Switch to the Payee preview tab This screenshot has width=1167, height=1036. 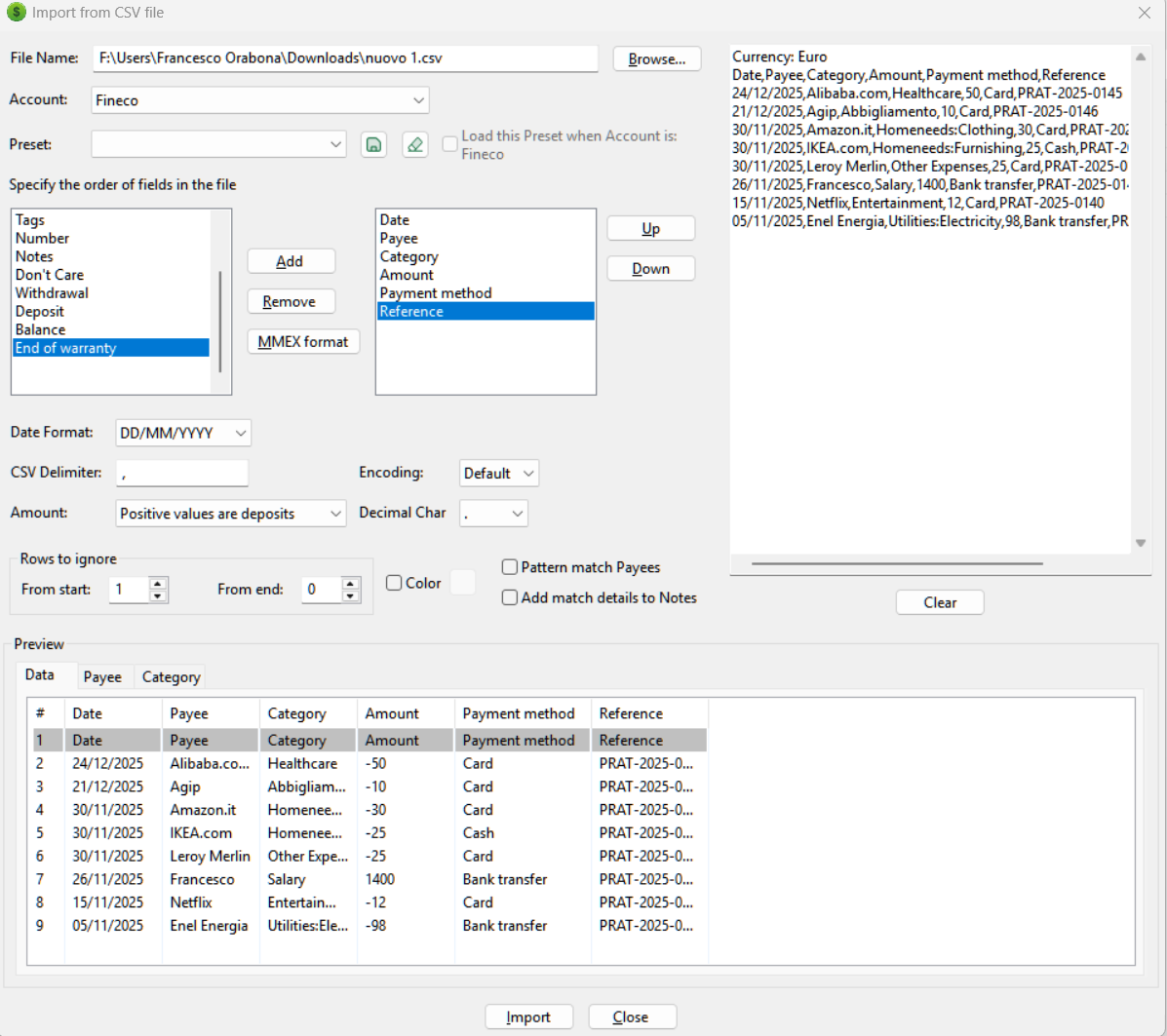click(x=103, y=676)
